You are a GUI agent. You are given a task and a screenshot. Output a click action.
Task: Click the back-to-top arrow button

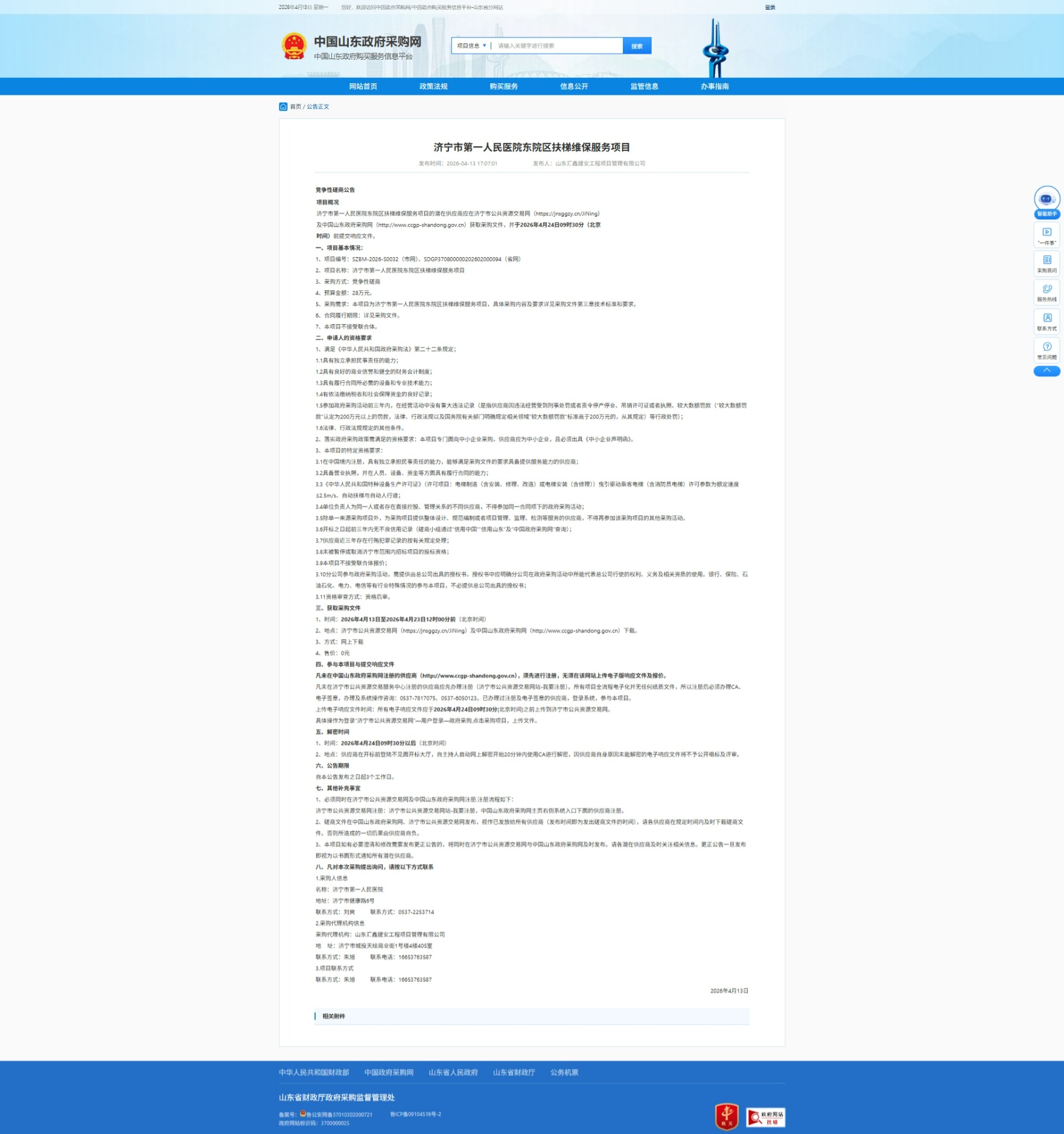1046,371
